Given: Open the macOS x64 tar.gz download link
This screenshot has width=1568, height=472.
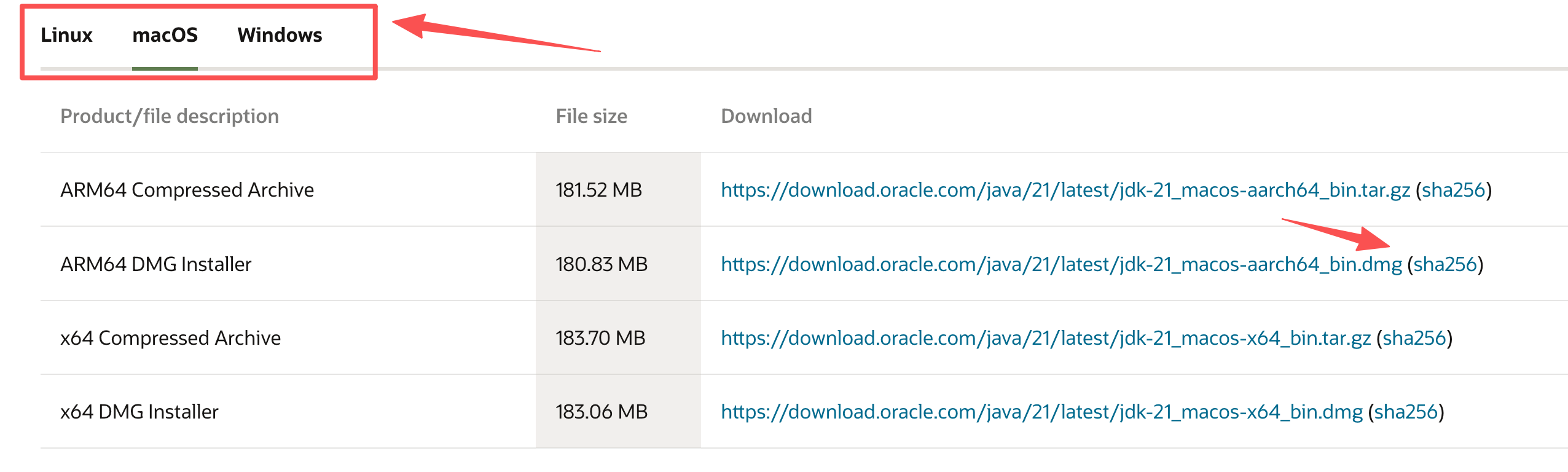Looking at the screenshot, I should 1045,339.
